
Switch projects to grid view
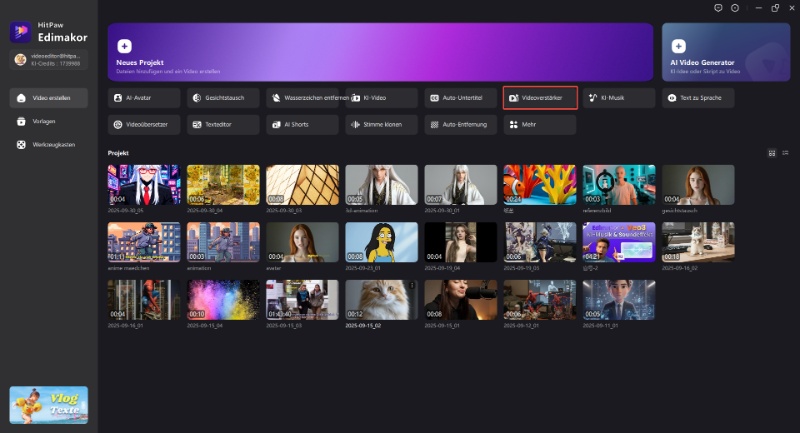(772, 153)
